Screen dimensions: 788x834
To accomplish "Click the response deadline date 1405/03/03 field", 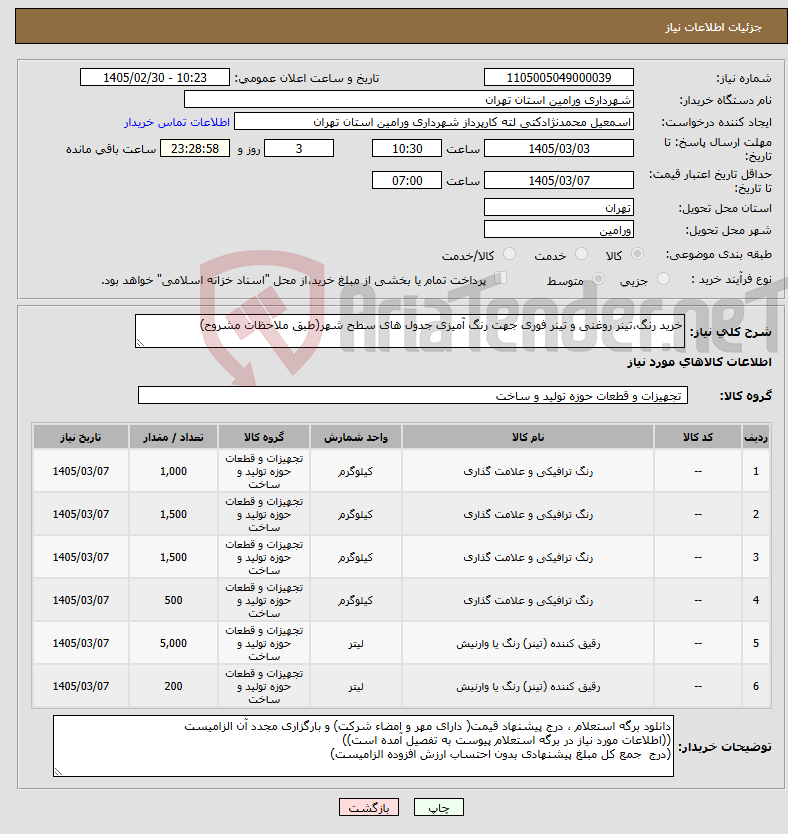I will [559, 148].
